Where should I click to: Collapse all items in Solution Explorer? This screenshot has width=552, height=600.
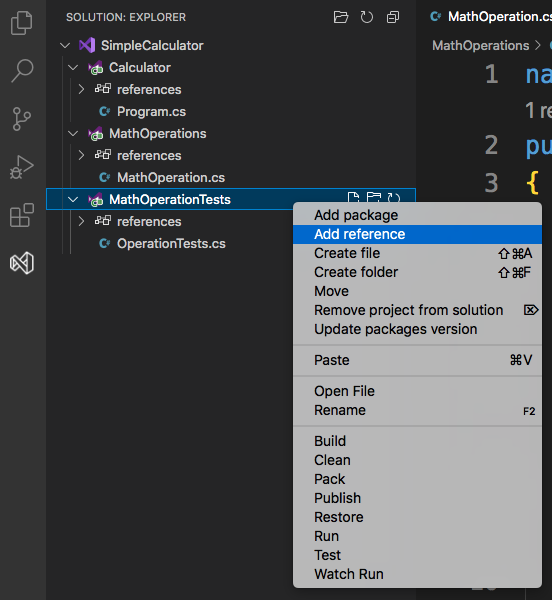click(x=393, y=17)
